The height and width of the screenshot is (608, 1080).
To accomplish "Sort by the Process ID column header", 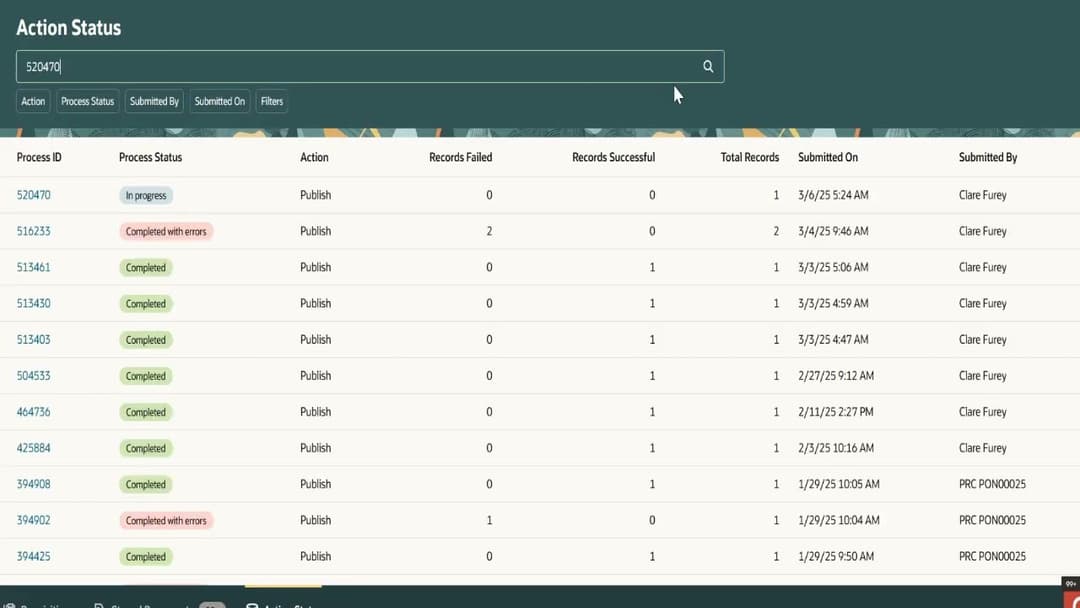I will coord(42,157).
